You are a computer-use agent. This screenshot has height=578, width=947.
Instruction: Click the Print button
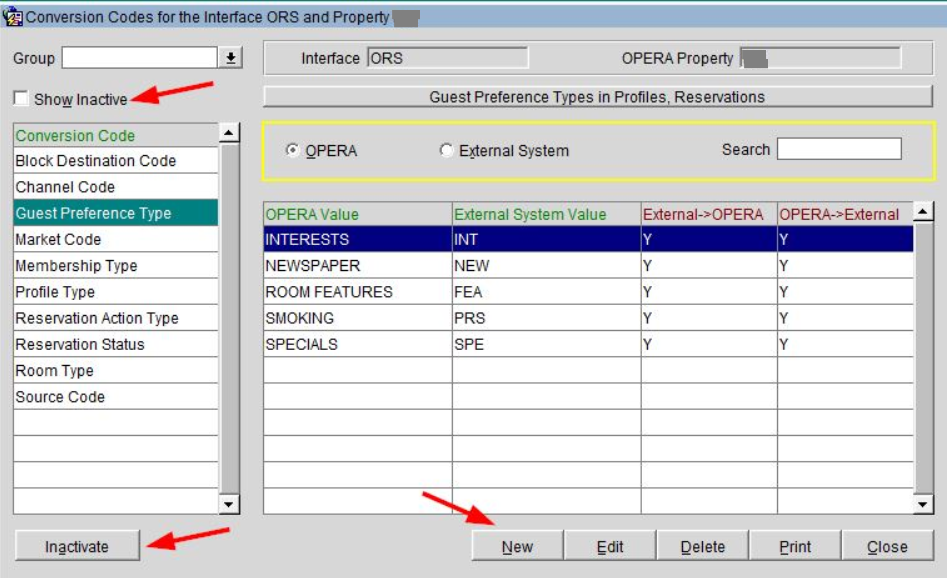[794, 546]
